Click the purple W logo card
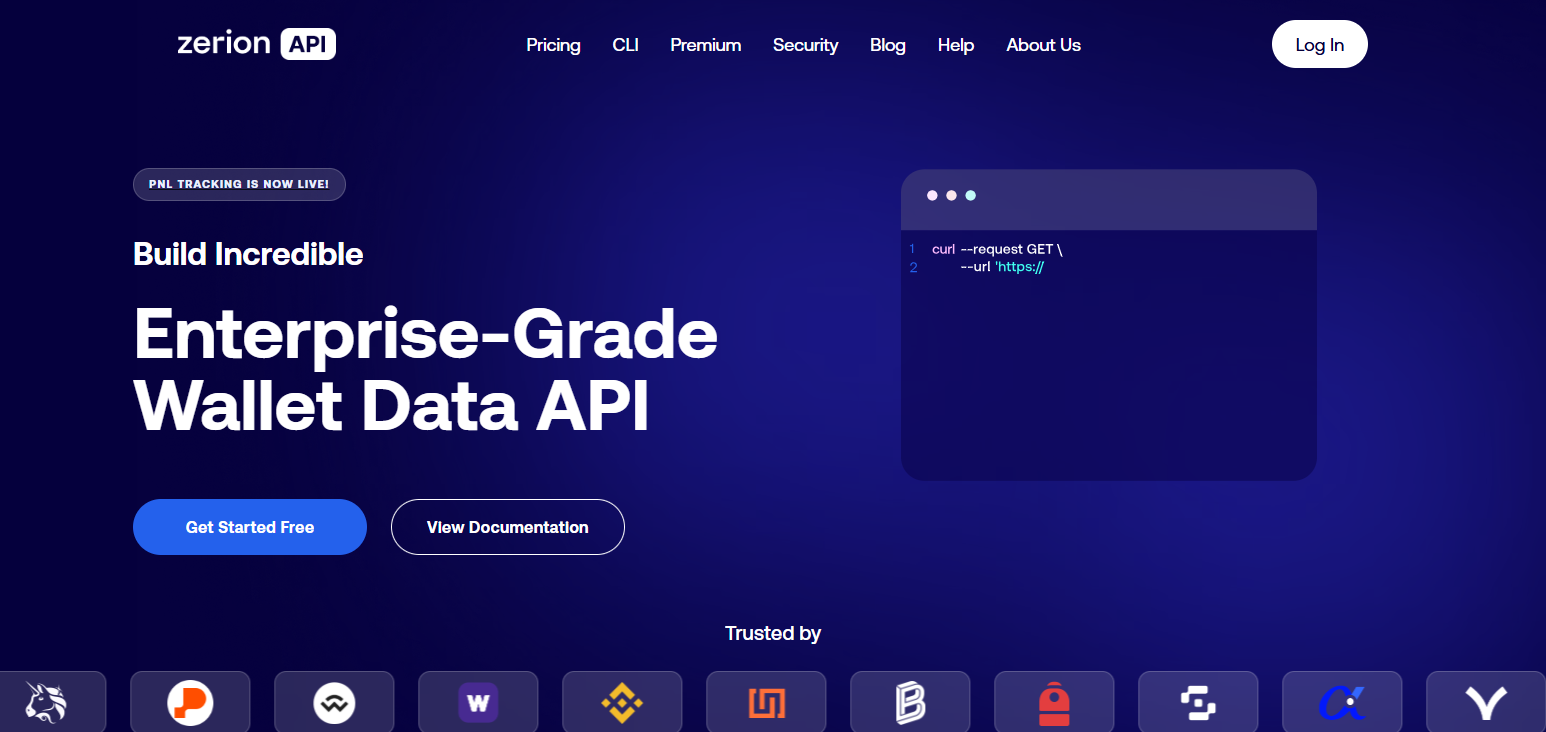This screenshot has width=1546, height=732. (x=478, y=702)
